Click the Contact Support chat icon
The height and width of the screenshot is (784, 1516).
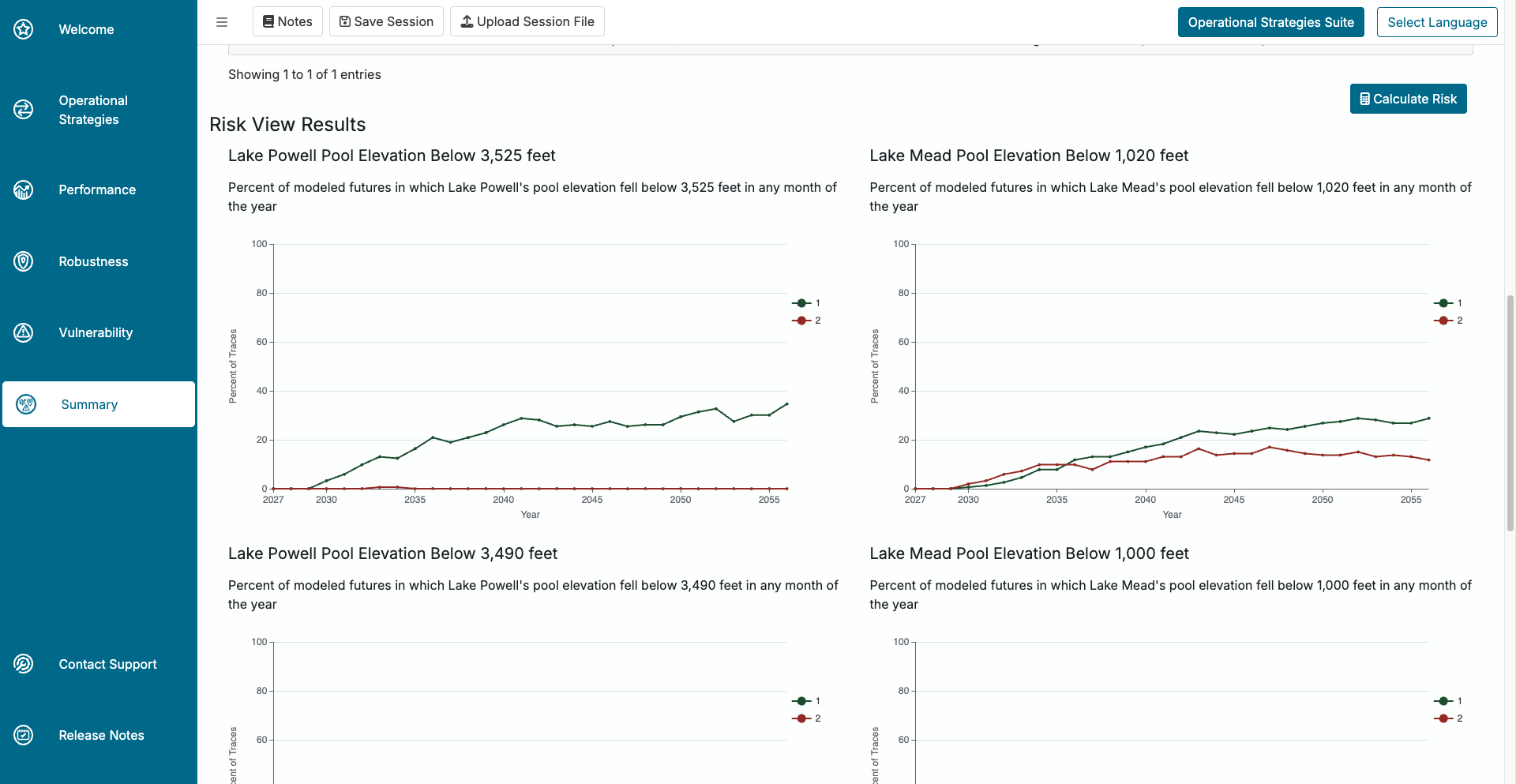(x=24, y=664)
